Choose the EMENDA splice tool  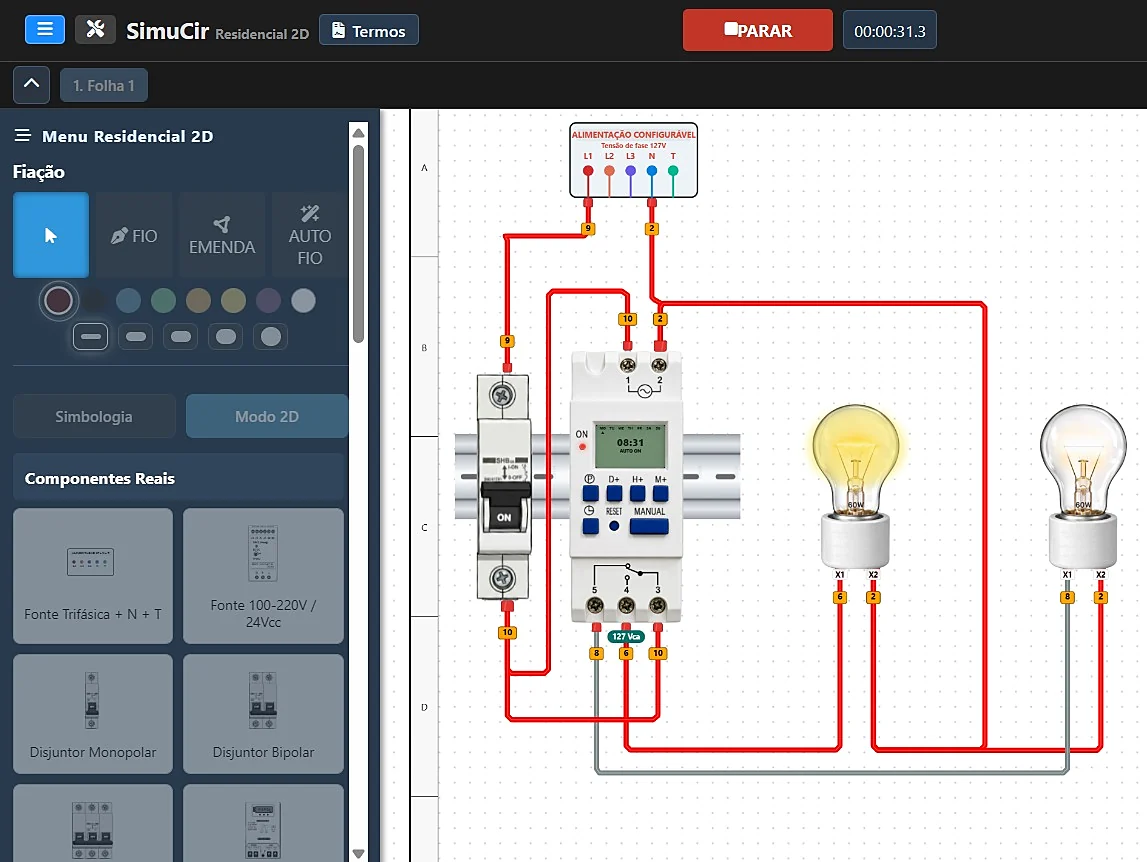pos(222,235)
